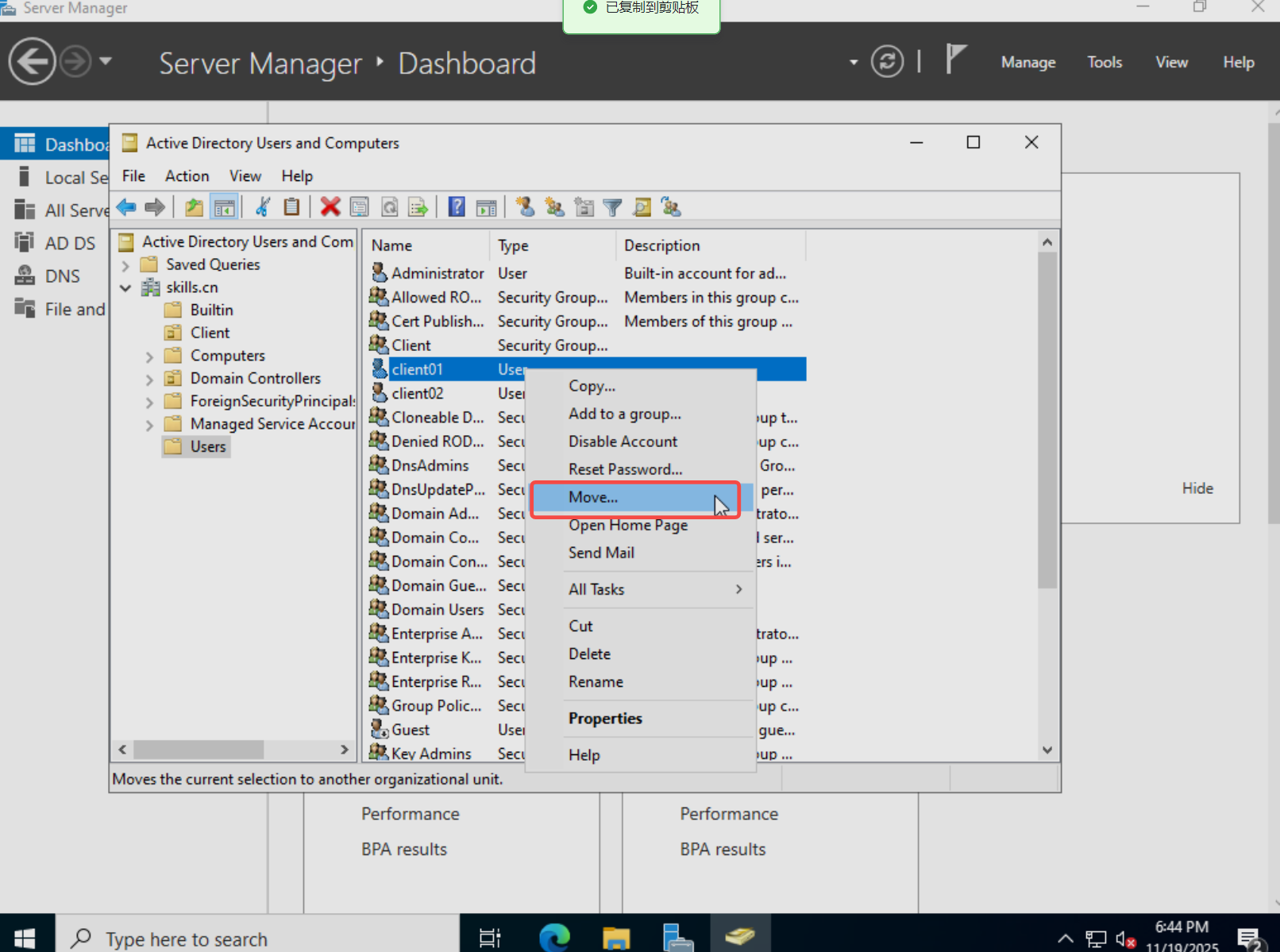The width and height of the screenshot is (1280, 952).
Task: Click the Name column header
Action: 426,245
